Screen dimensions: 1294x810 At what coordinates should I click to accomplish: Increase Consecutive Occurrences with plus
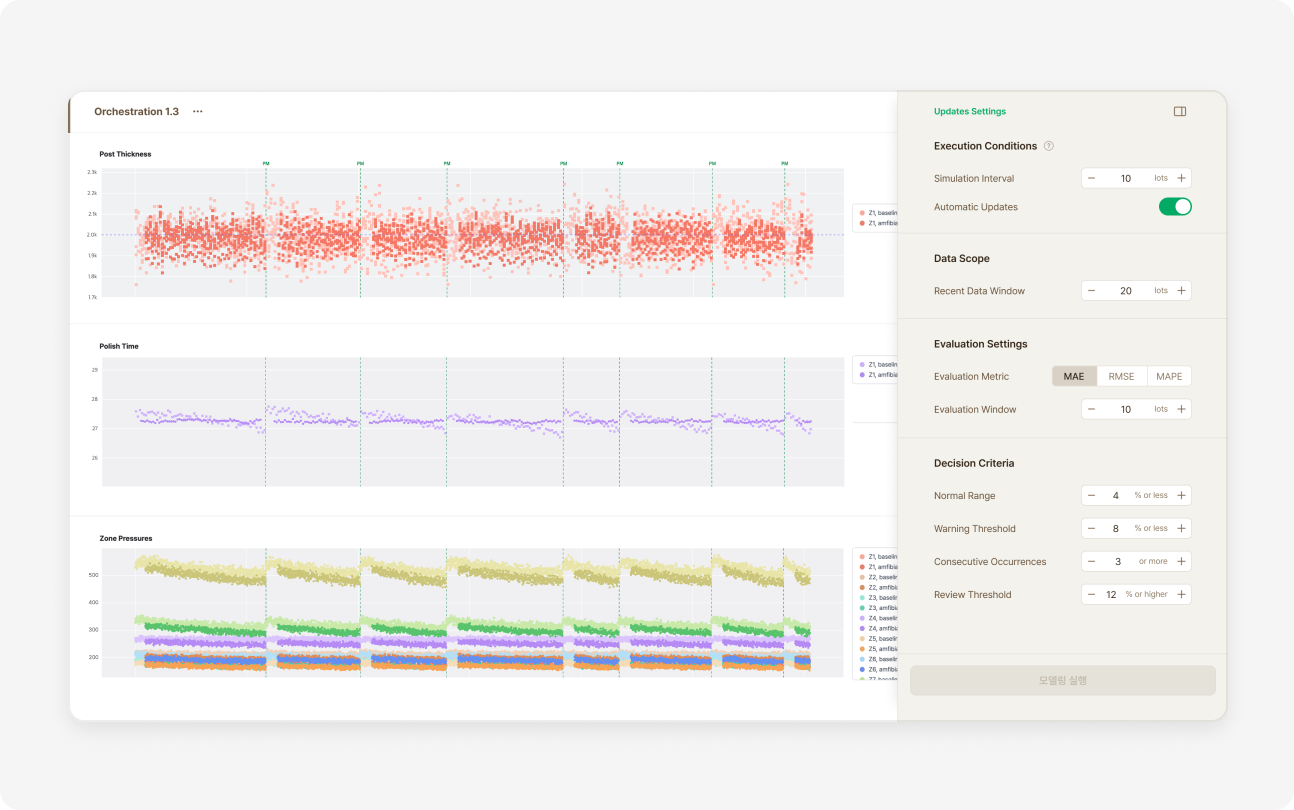click(x=1181, y=562)
